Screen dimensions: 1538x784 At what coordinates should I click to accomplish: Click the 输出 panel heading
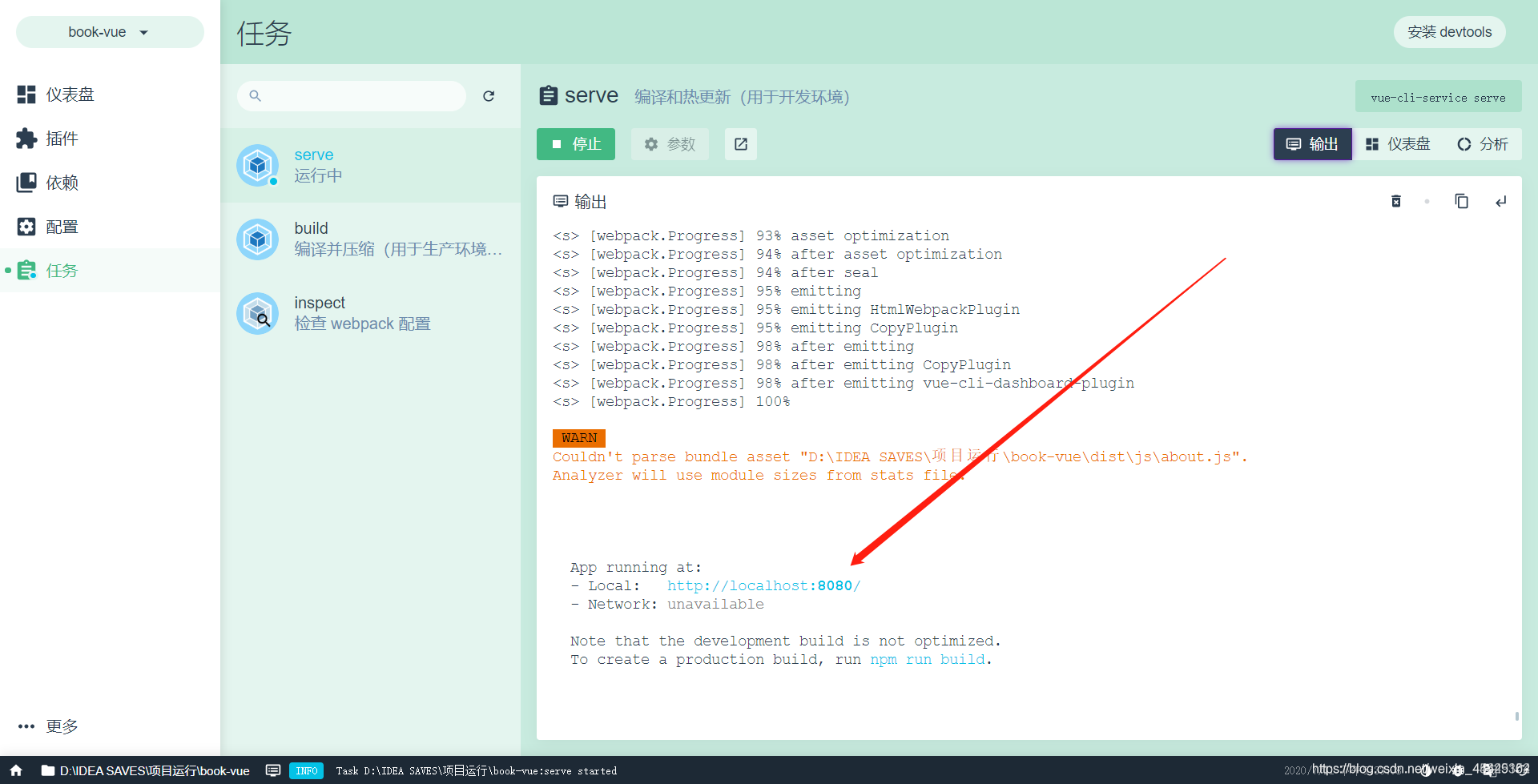[x=580, y=202]
